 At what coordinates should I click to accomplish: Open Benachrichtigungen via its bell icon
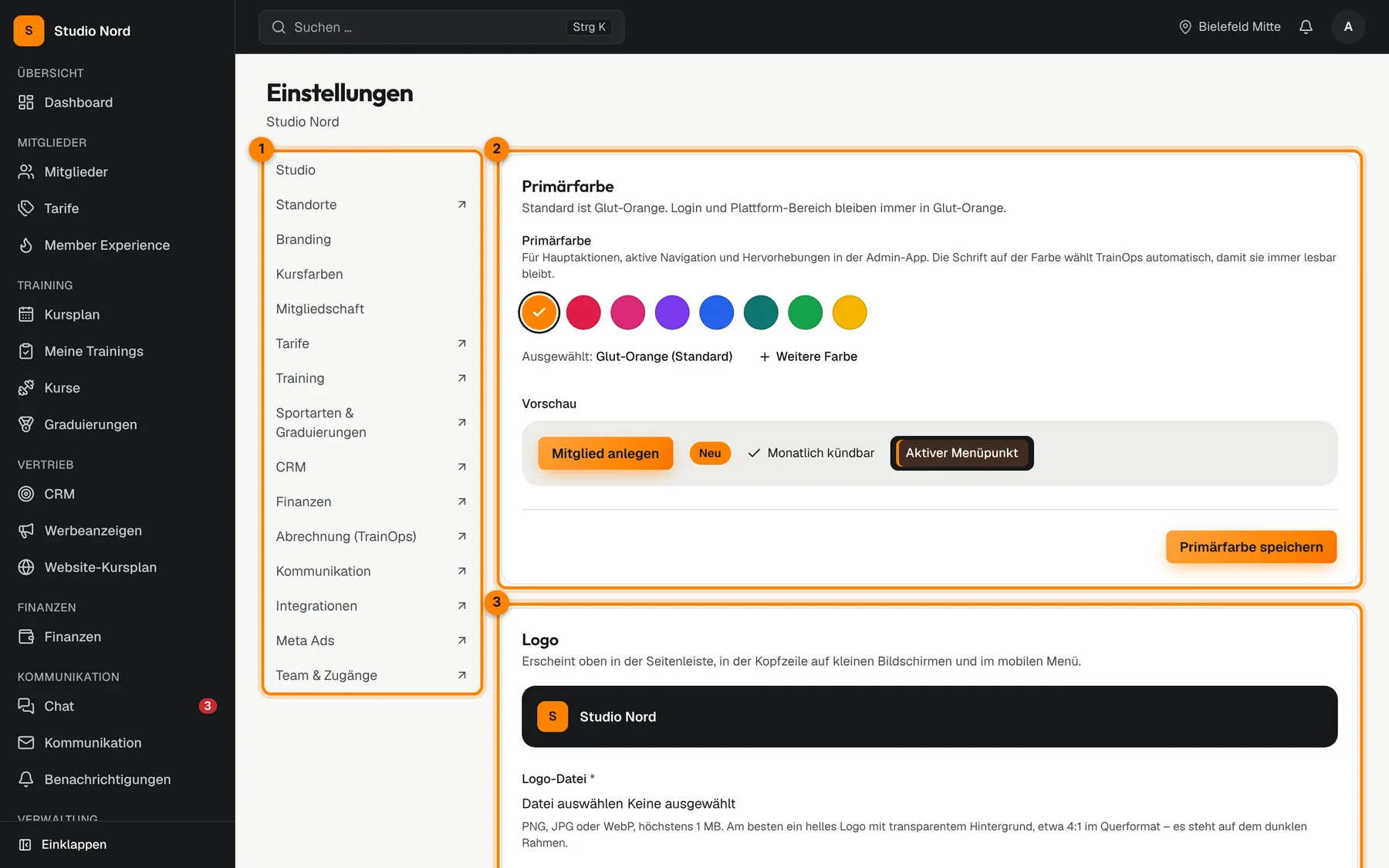[x=26, y=779]
